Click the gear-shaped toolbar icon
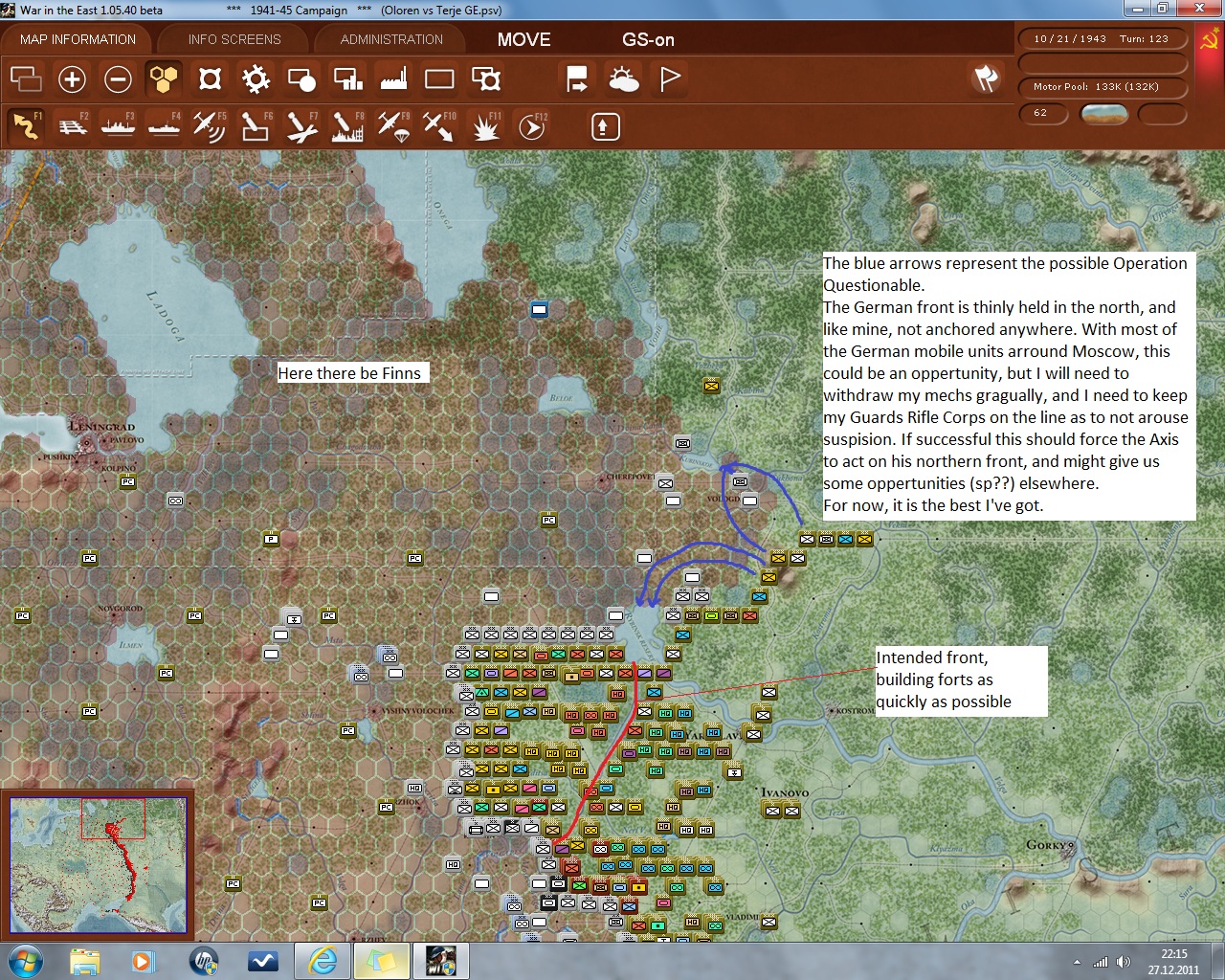Screen dimensions: 1225x980 click(256, 78)
